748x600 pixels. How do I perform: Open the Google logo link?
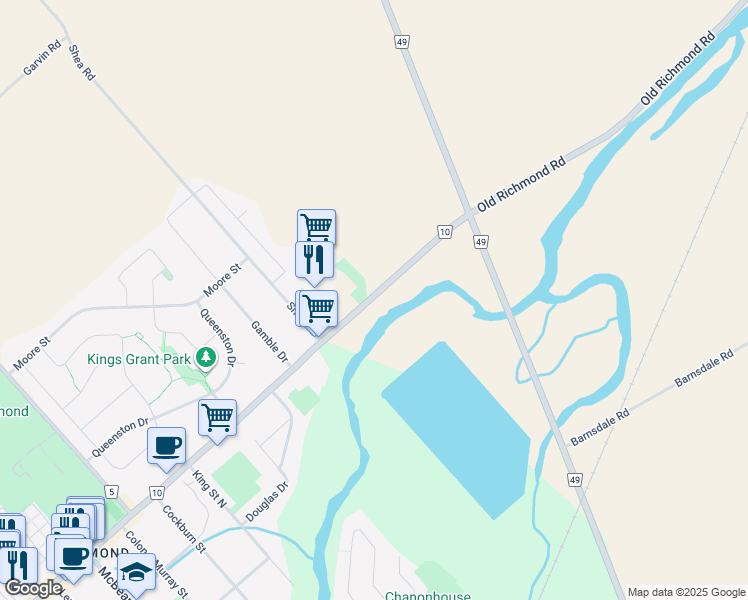tap(33, 589)
